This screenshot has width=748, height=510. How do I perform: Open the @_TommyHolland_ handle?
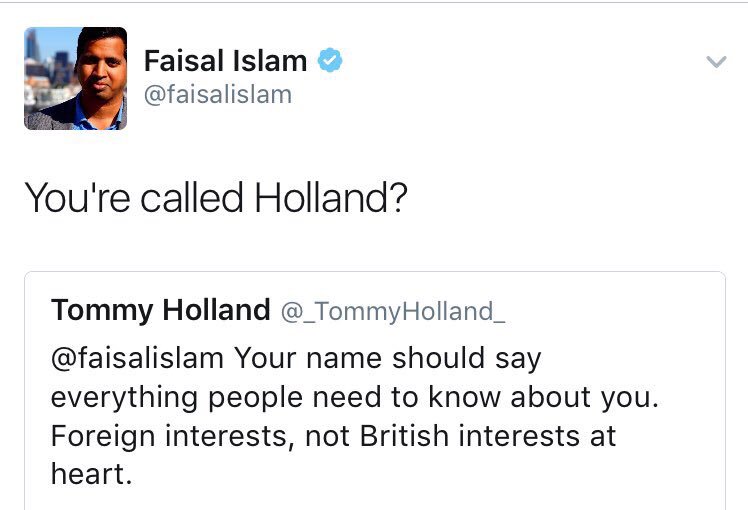point(392,312)
